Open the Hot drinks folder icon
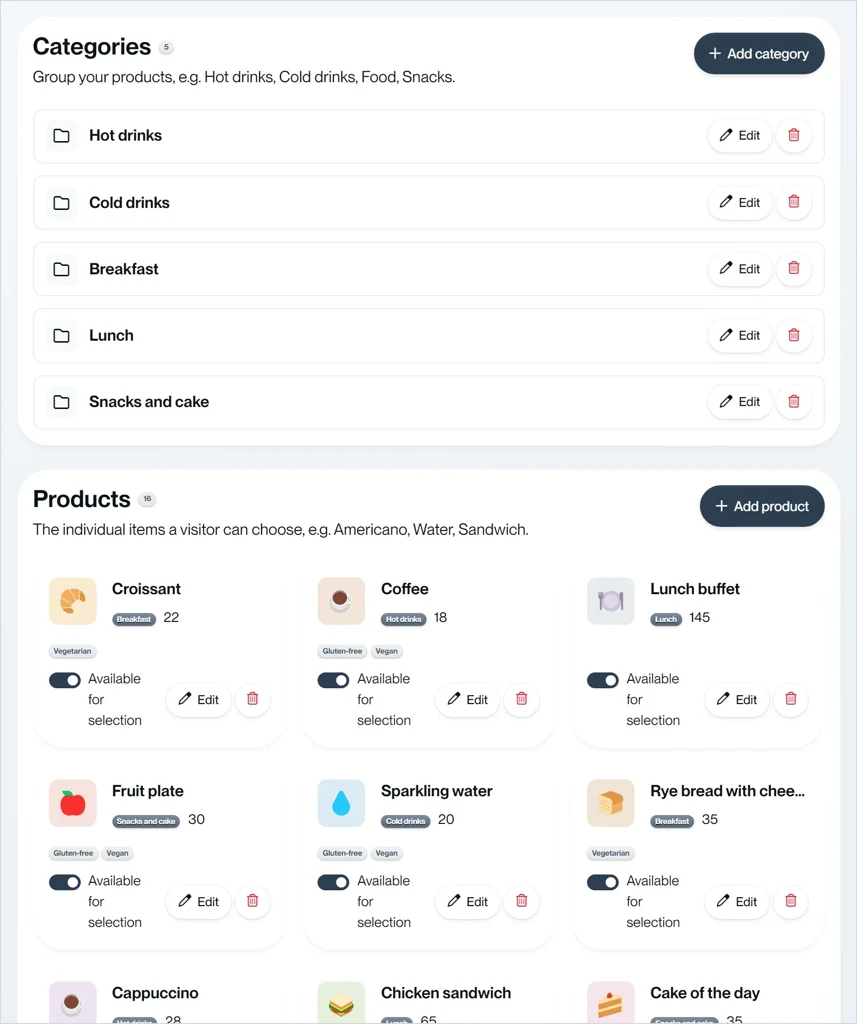The height and width of the screenshot is (1024, 857). pyautogui.click(x=61, y=136)
